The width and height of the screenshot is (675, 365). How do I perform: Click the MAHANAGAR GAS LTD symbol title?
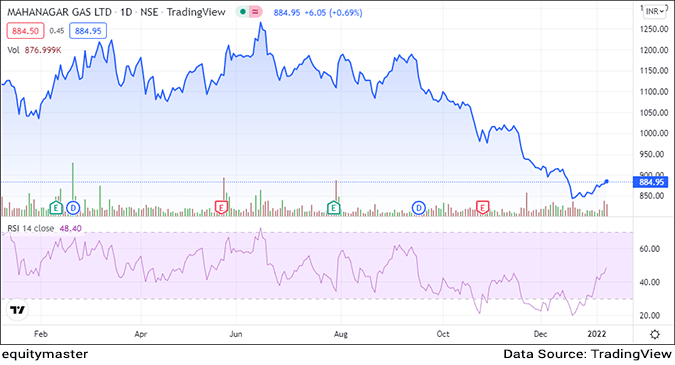pos(59,12)
